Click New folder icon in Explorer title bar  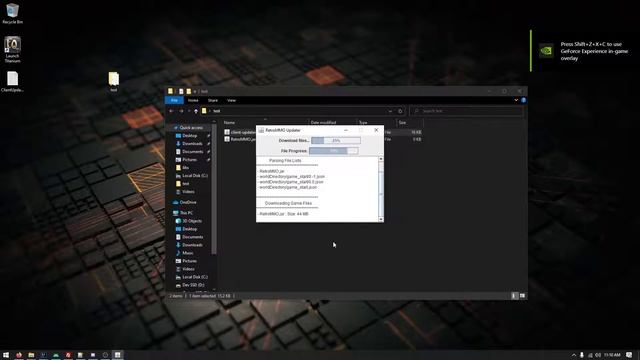click(189, 91)
